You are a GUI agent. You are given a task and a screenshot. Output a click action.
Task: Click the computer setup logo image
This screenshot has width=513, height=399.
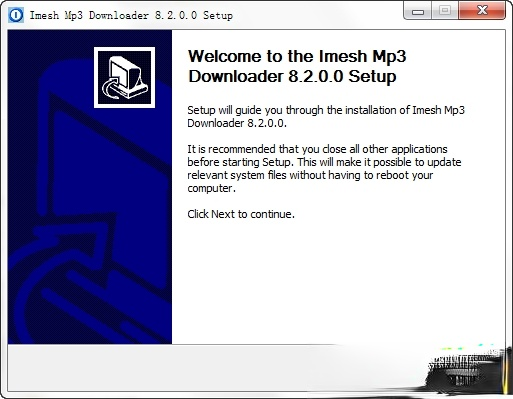[x=124, y=77]
